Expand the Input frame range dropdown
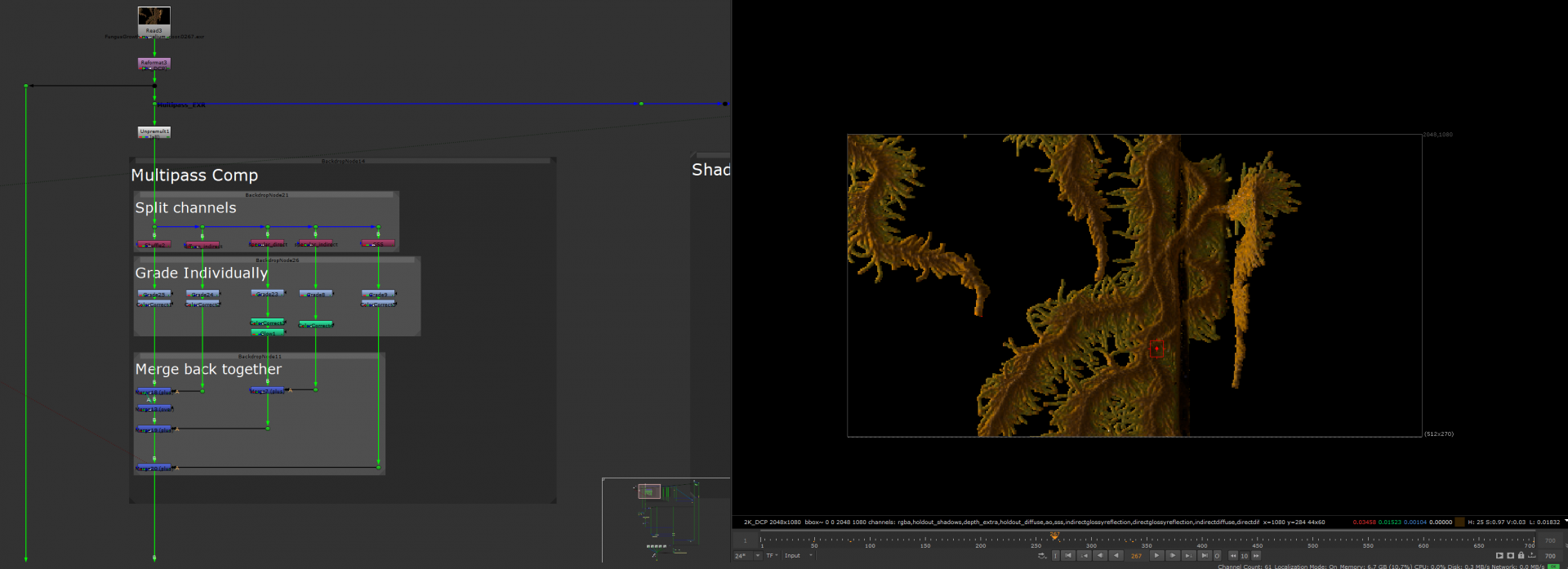The width and height of the screenshot is (1568, 569). coord(799,556)
